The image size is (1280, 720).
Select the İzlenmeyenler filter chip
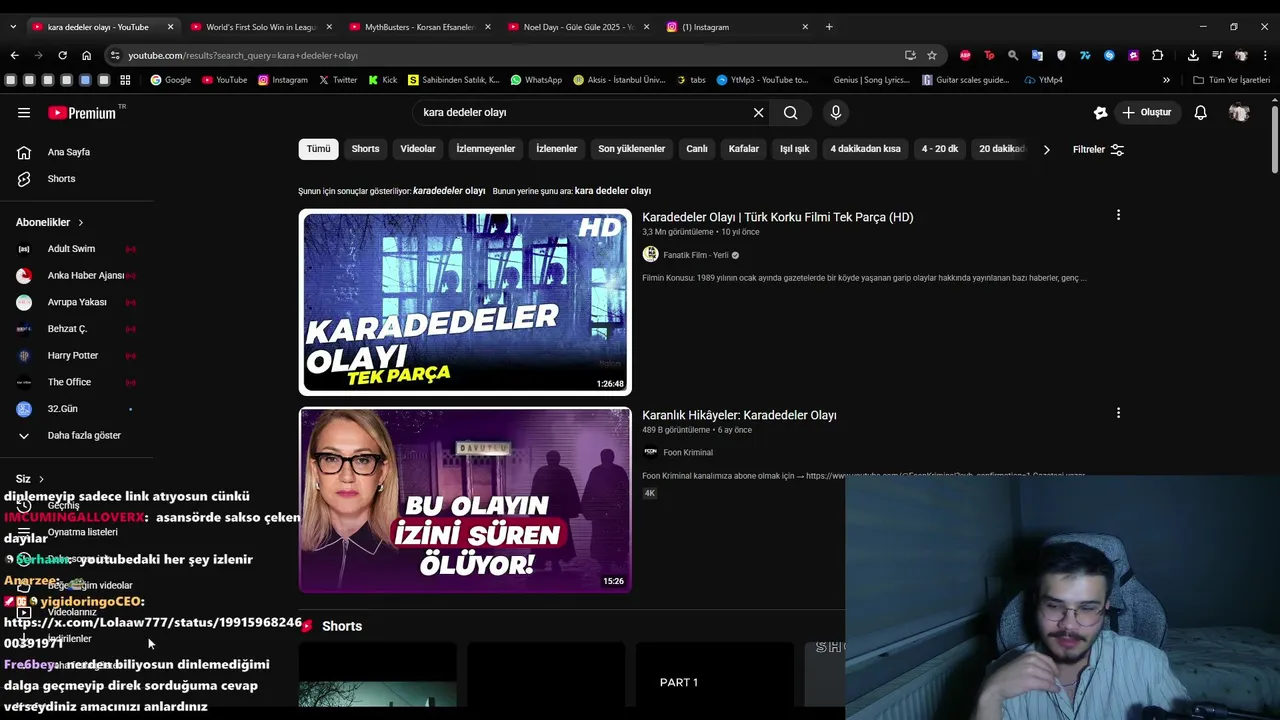tap(486, 149)
